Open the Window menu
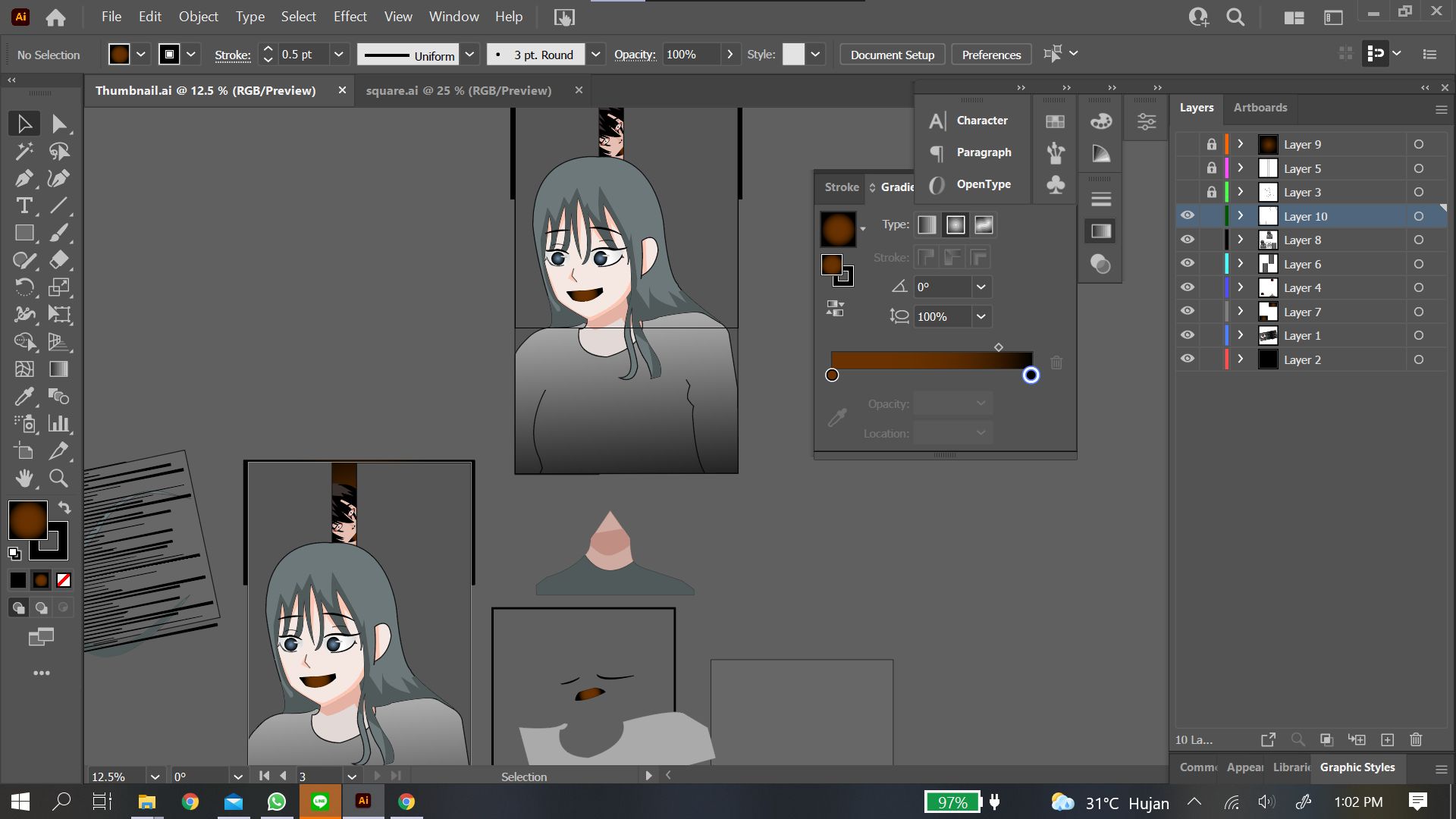 click(453, 17)
